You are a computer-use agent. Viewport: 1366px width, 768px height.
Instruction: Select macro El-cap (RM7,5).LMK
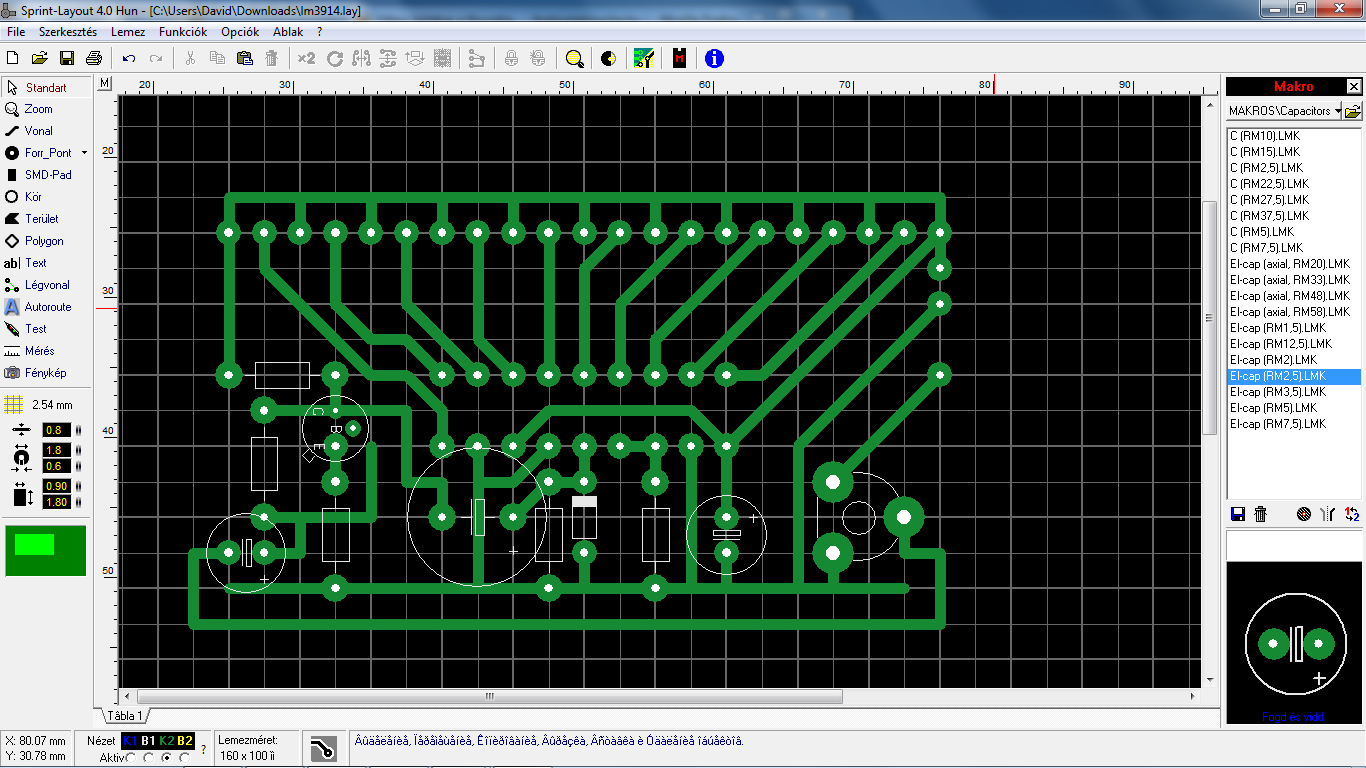(1278, 424)
